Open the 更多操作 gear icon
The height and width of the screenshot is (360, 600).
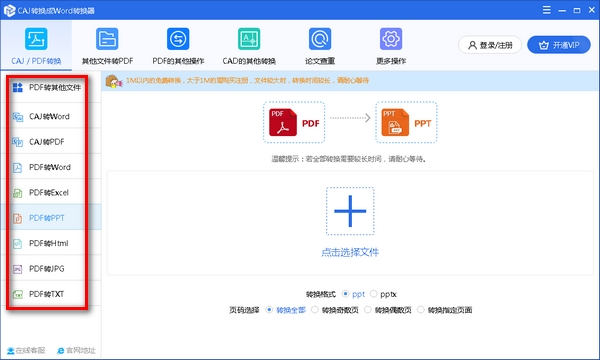pyautogui.click(x=391, y=39)
